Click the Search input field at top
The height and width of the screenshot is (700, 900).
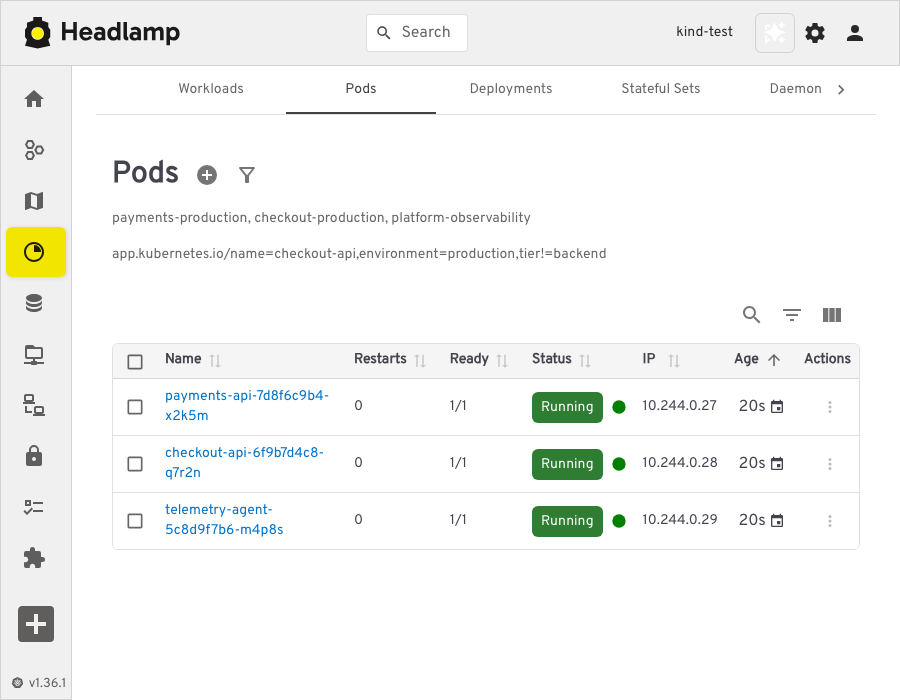(x=417, y=33)
